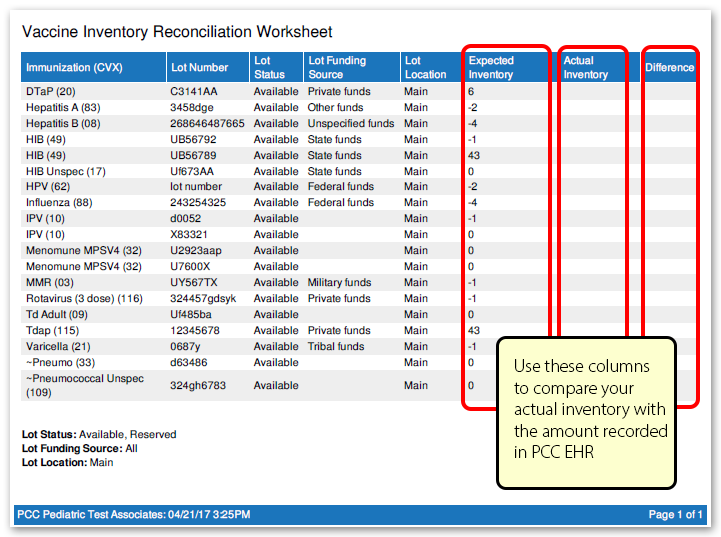Click lot number 243254325
The height and width of the screenshot is (537, 721).
pos(198,203)
